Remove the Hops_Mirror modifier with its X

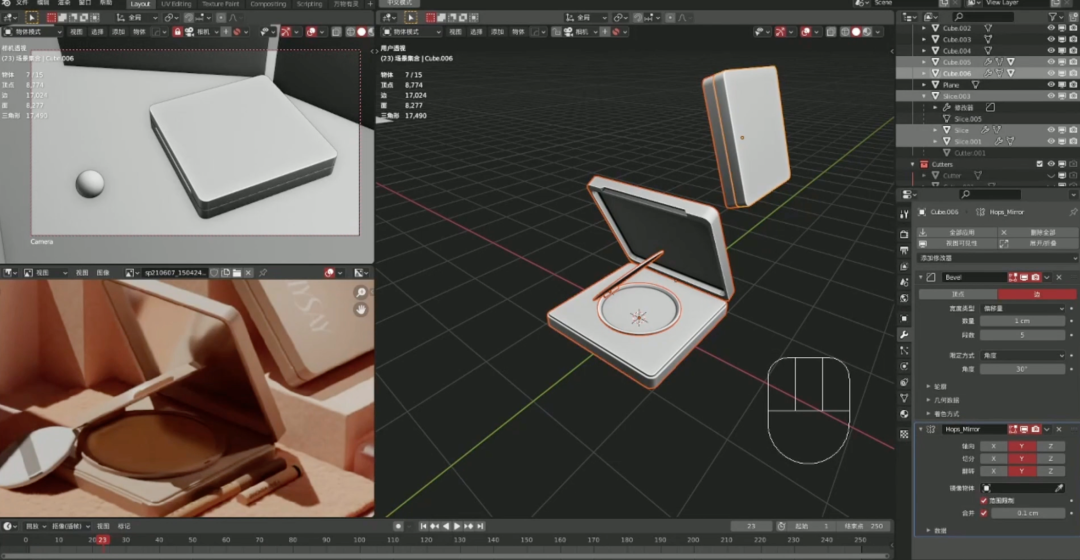(x=1059, y=429)
